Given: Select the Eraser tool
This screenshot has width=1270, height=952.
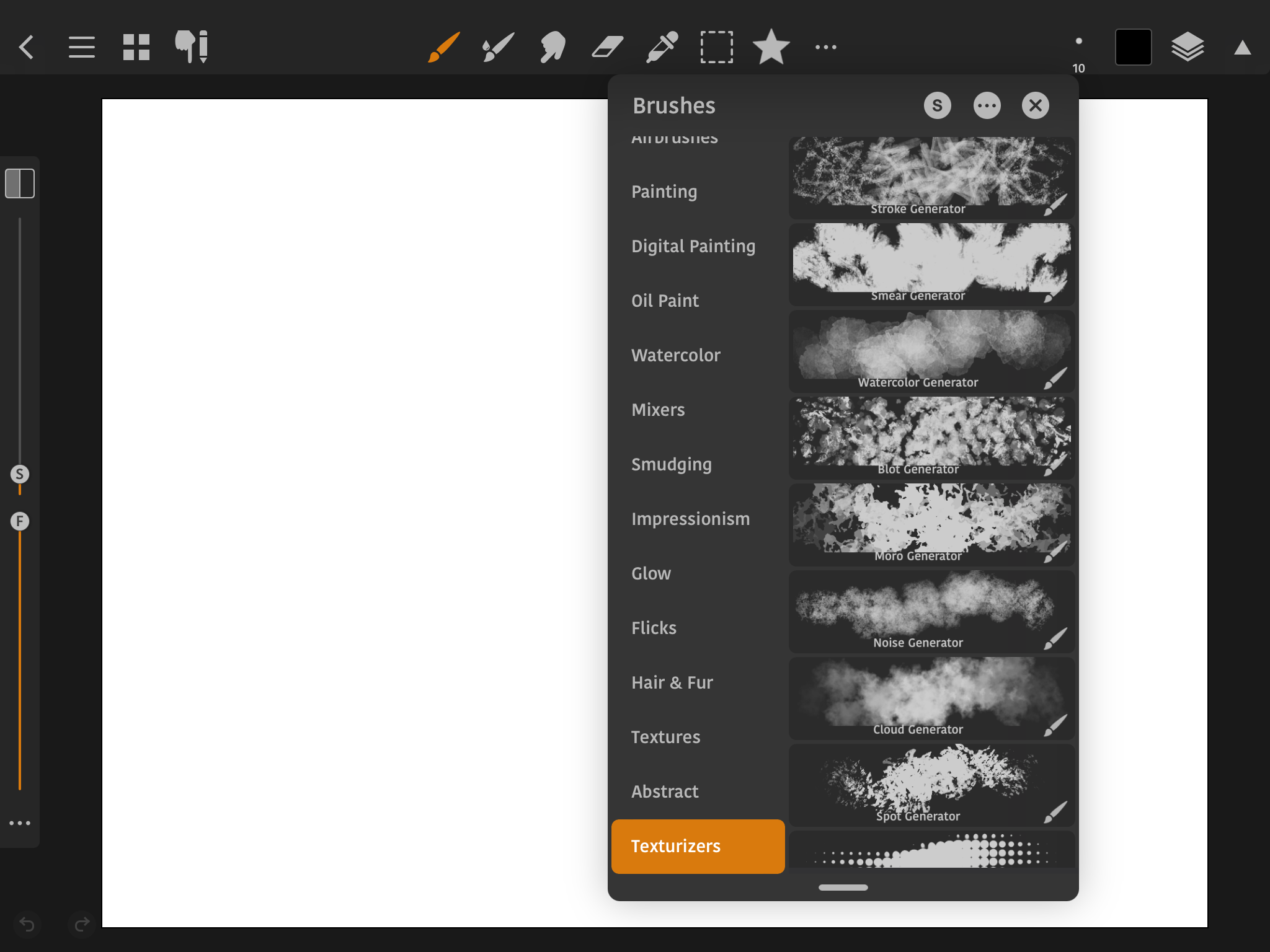Looking at the screenshot, I should 607,47.
